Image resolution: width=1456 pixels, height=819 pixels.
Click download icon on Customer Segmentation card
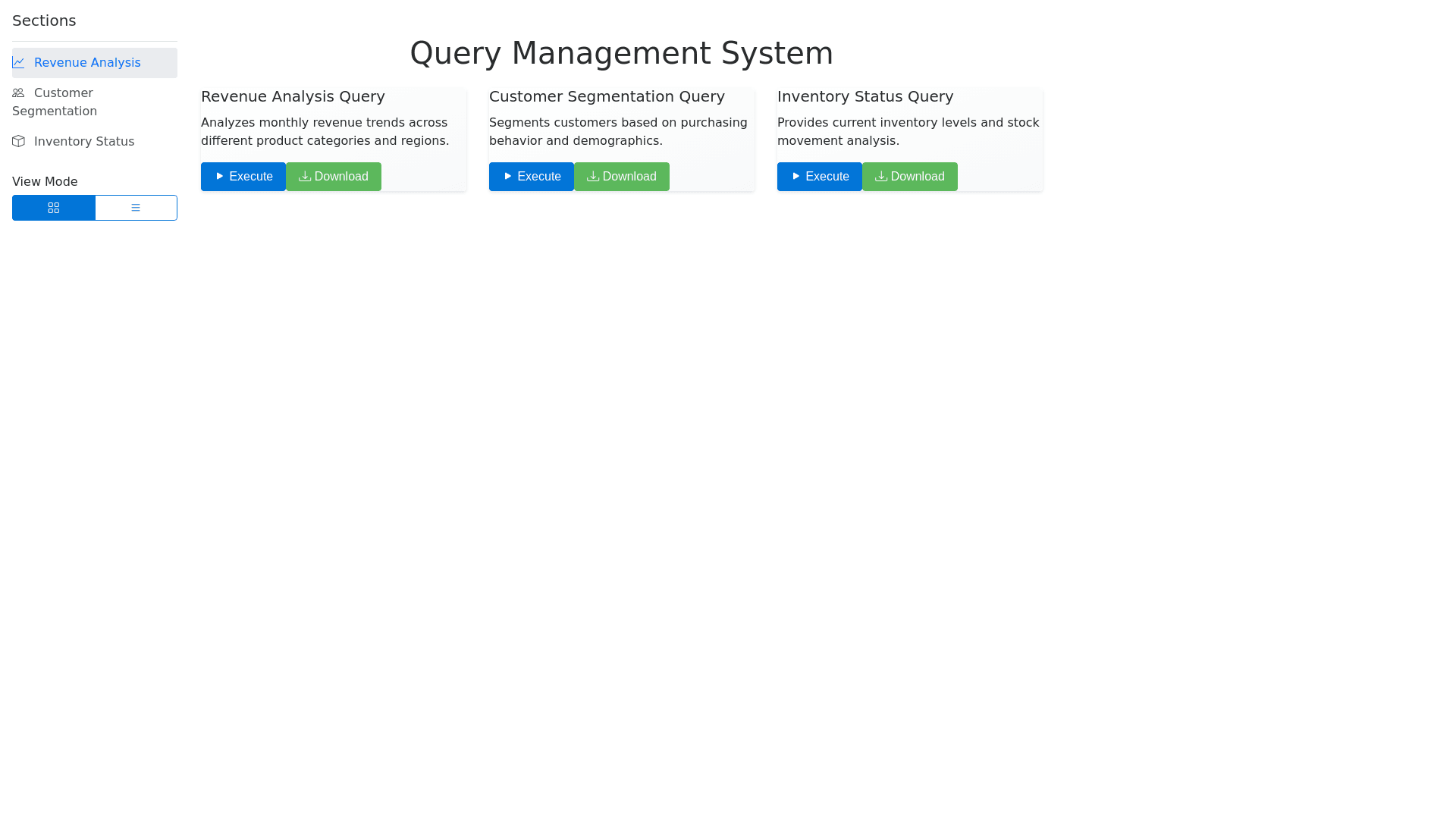593,177
